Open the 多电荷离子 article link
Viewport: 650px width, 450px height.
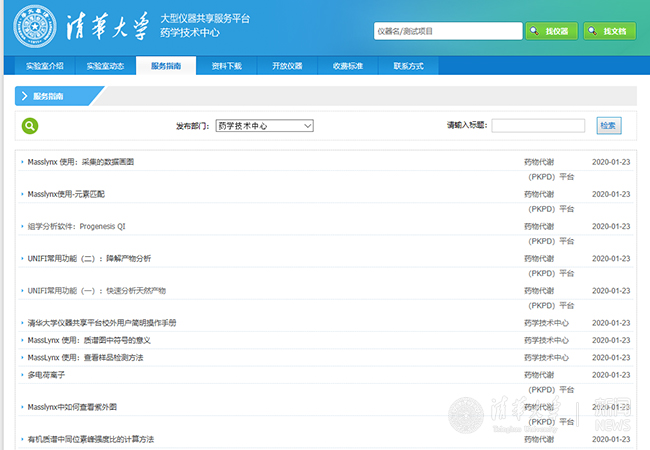[46, 374]
